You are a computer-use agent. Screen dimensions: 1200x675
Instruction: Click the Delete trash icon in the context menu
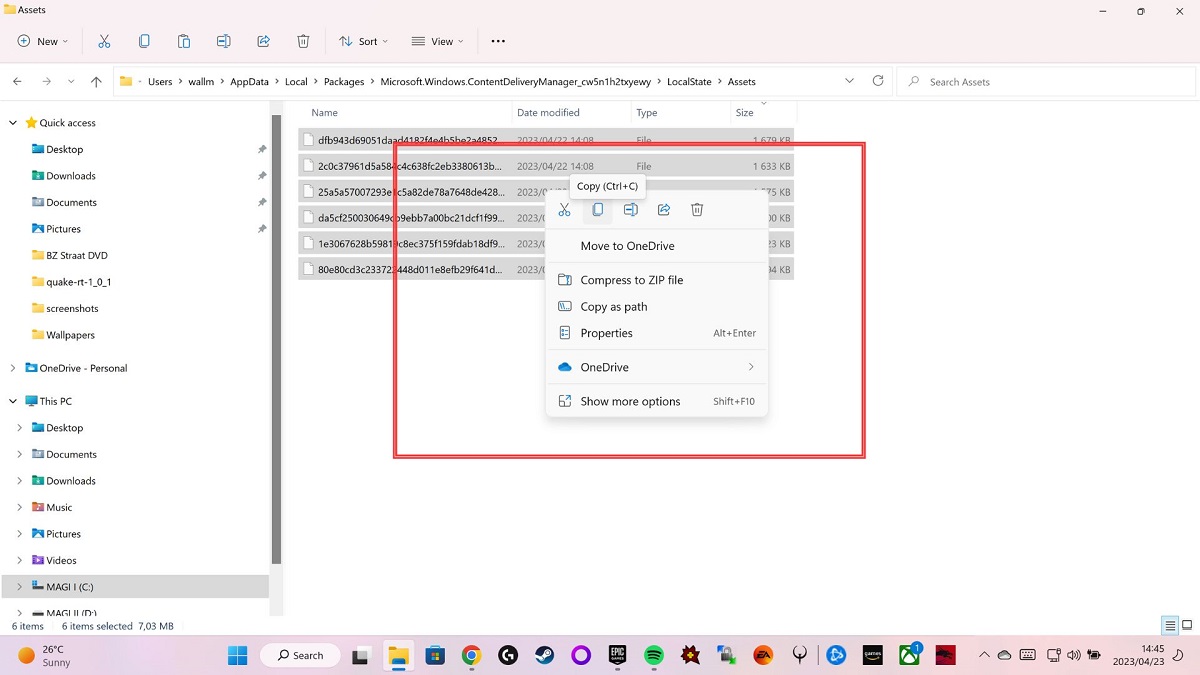[x=696, y=210]
